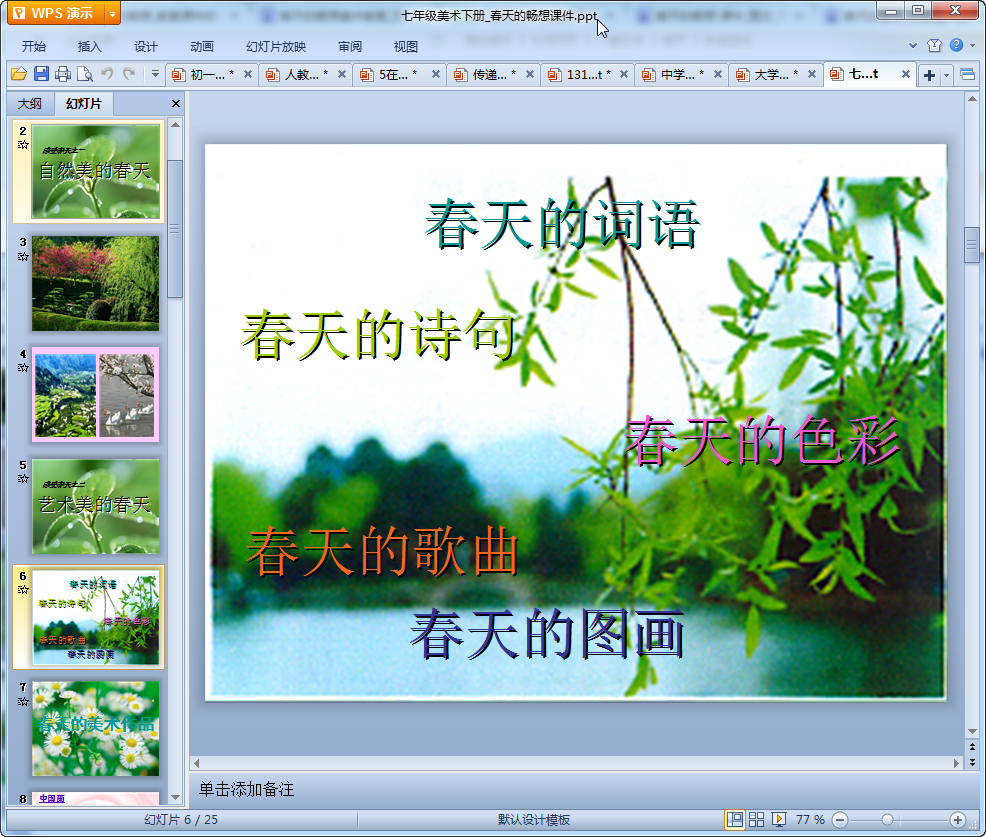This screenshot has width=986, height=837.
Task: Save the presentation with the floppy disk icon
Action: 42,74
